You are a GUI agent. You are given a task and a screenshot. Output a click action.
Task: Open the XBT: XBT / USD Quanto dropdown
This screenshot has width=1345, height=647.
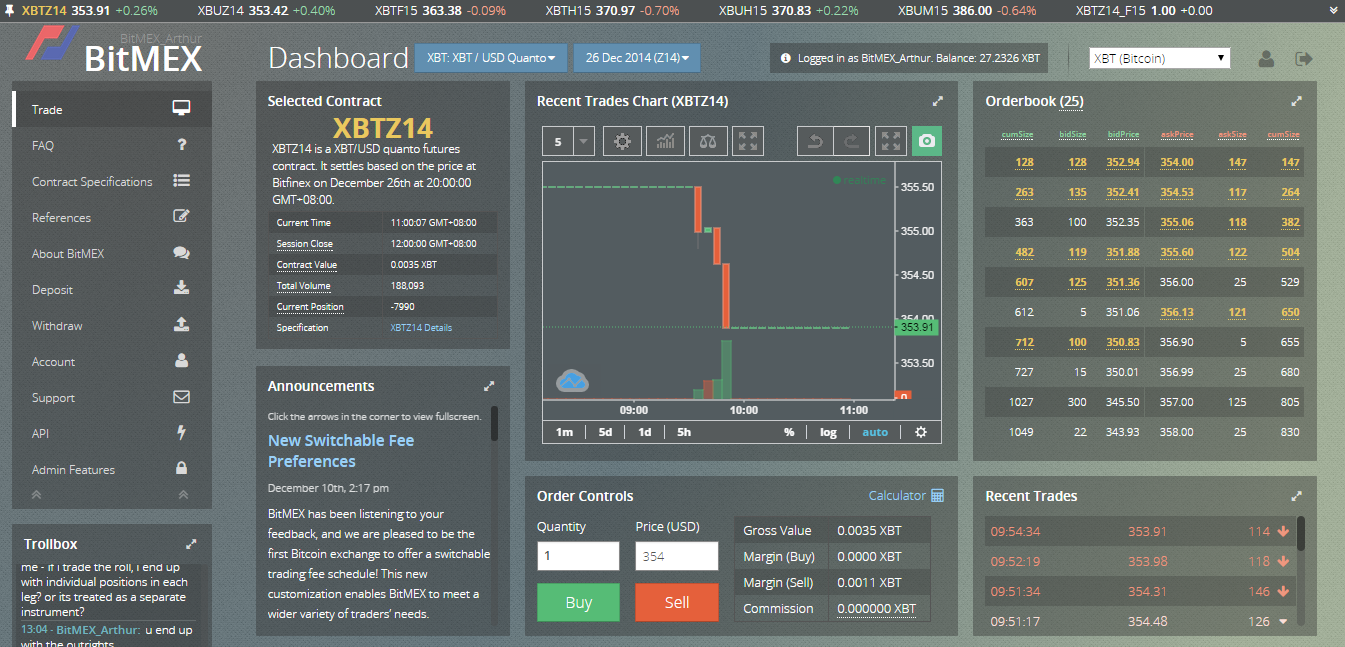[x=491, y=58]
